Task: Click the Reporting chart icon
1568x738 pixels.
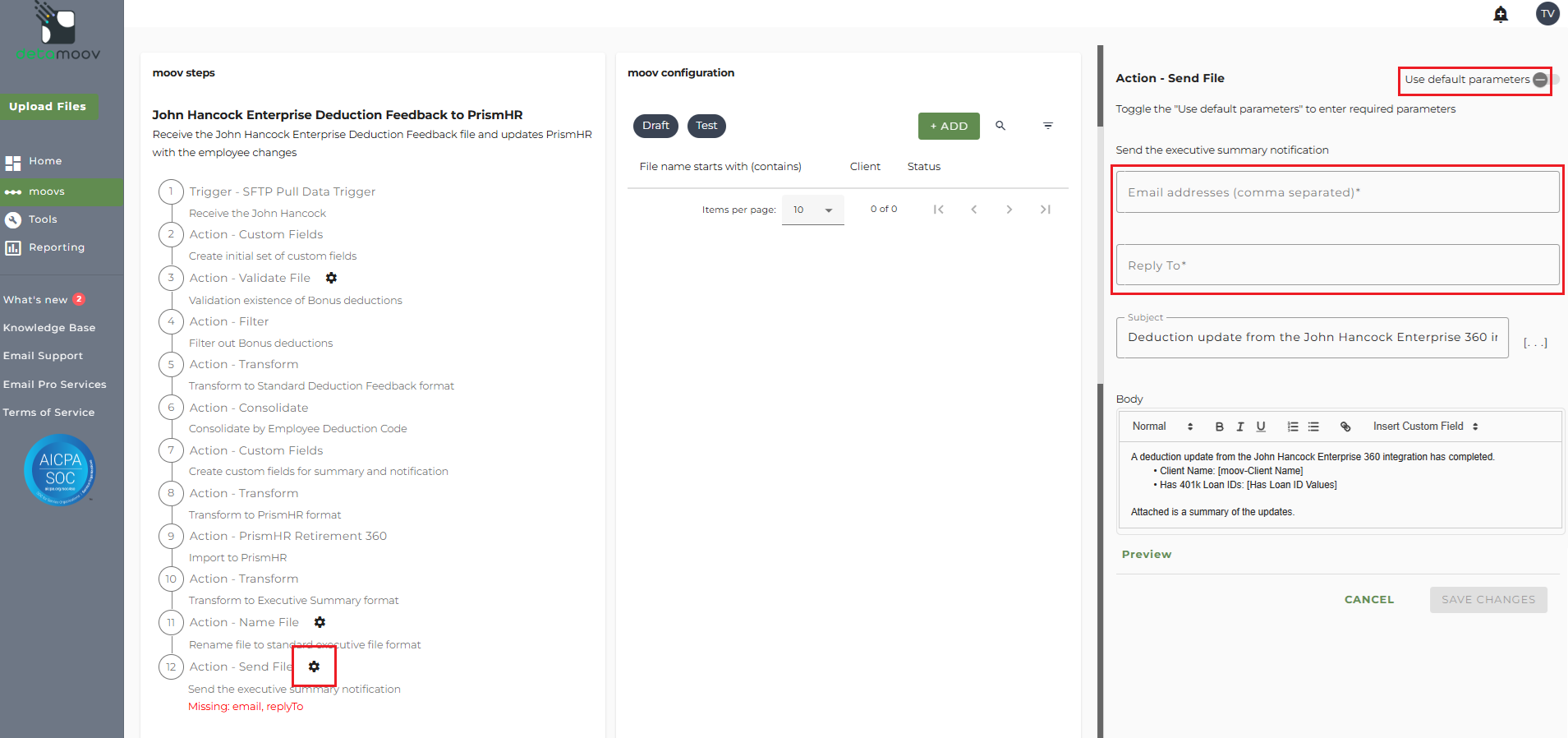Action: click(x=13, y=247)
